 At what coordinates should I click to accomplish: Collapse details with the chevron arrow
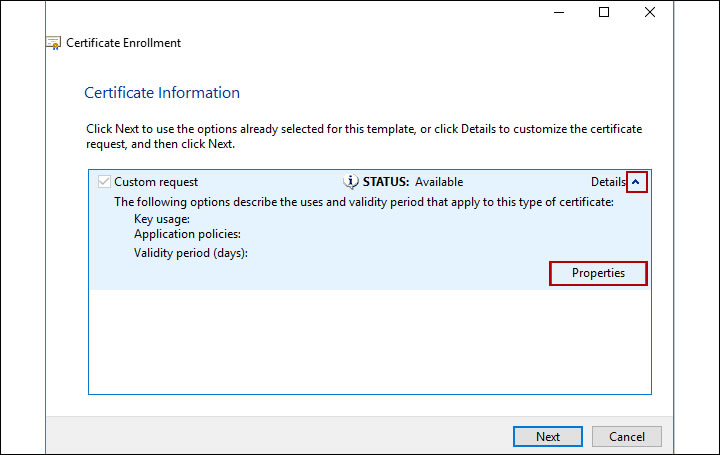tap(636, 182)
